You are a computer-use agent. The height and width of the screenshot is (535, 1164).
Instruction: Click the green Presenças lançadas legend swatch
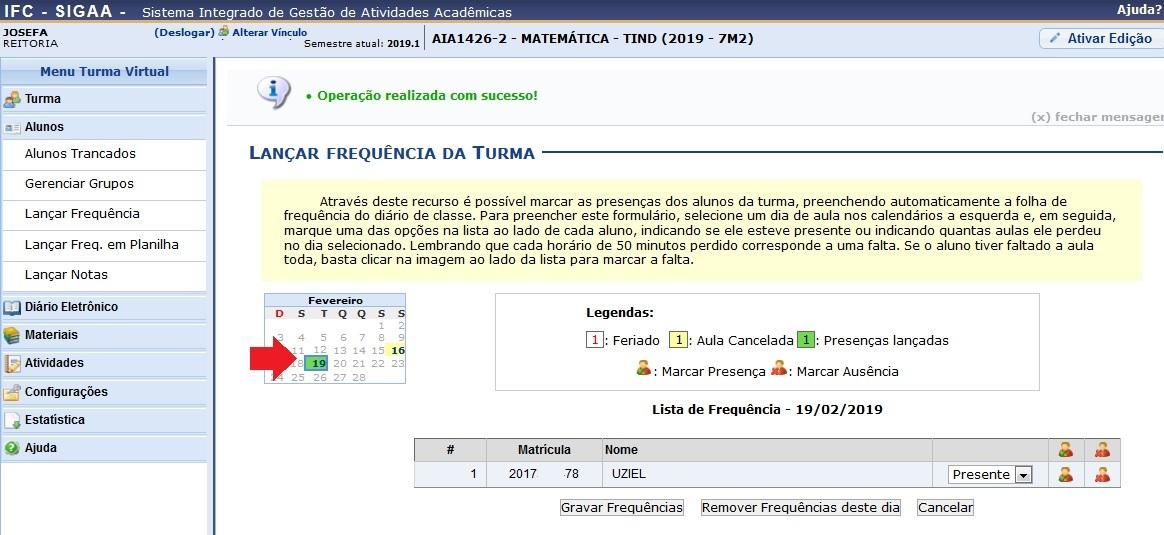pyautogui.click(x=805, y=341)
